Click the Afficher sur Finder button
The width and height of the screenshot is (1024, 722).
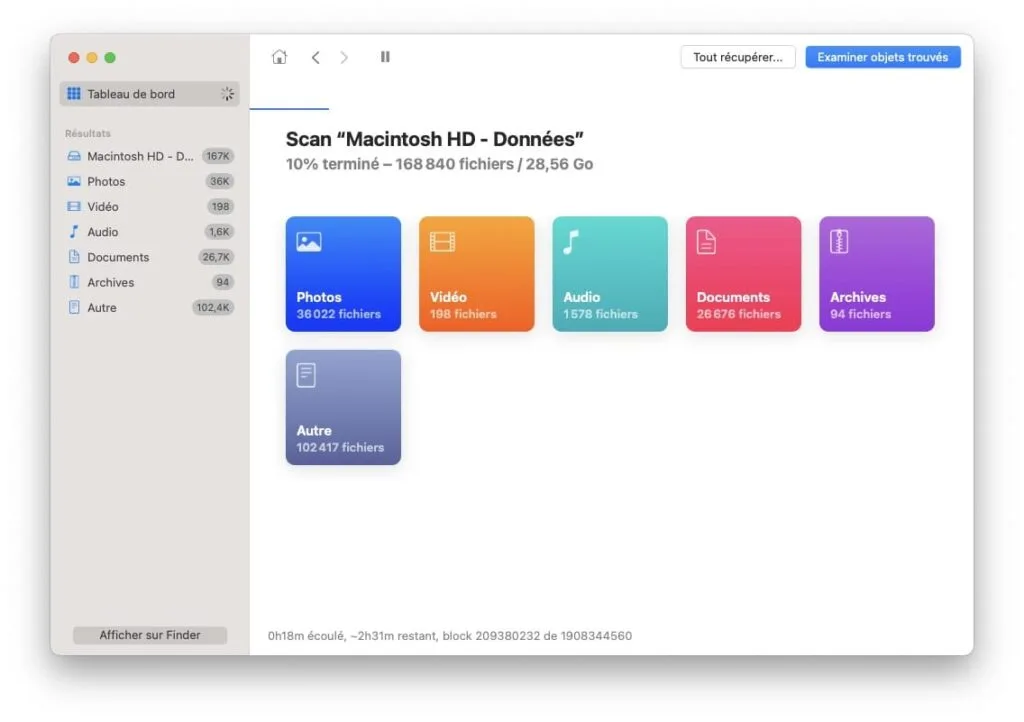(149, 635)
